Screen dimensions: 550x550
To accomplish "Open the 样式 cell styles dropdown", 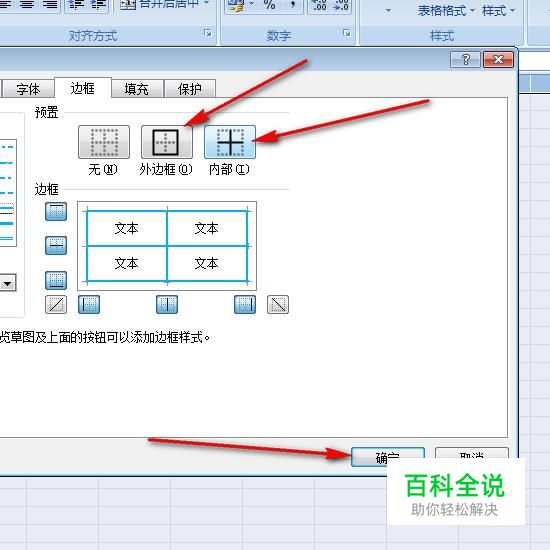I will click(x=499, y=11).
